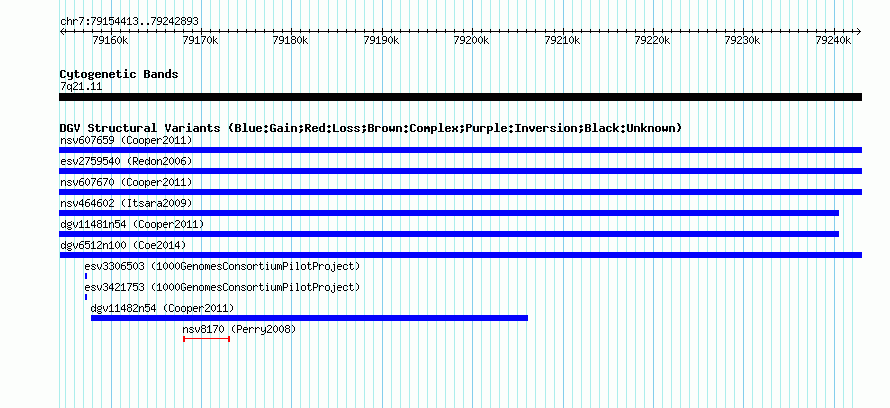
Task: Click the nsv464602 (Itsara2009) gain bar
Action: point(449,213)
